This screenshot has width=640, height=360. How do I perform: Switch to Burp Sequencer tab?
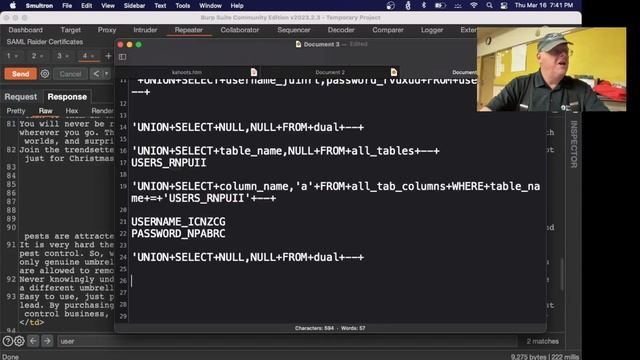[x=294, y=30]
